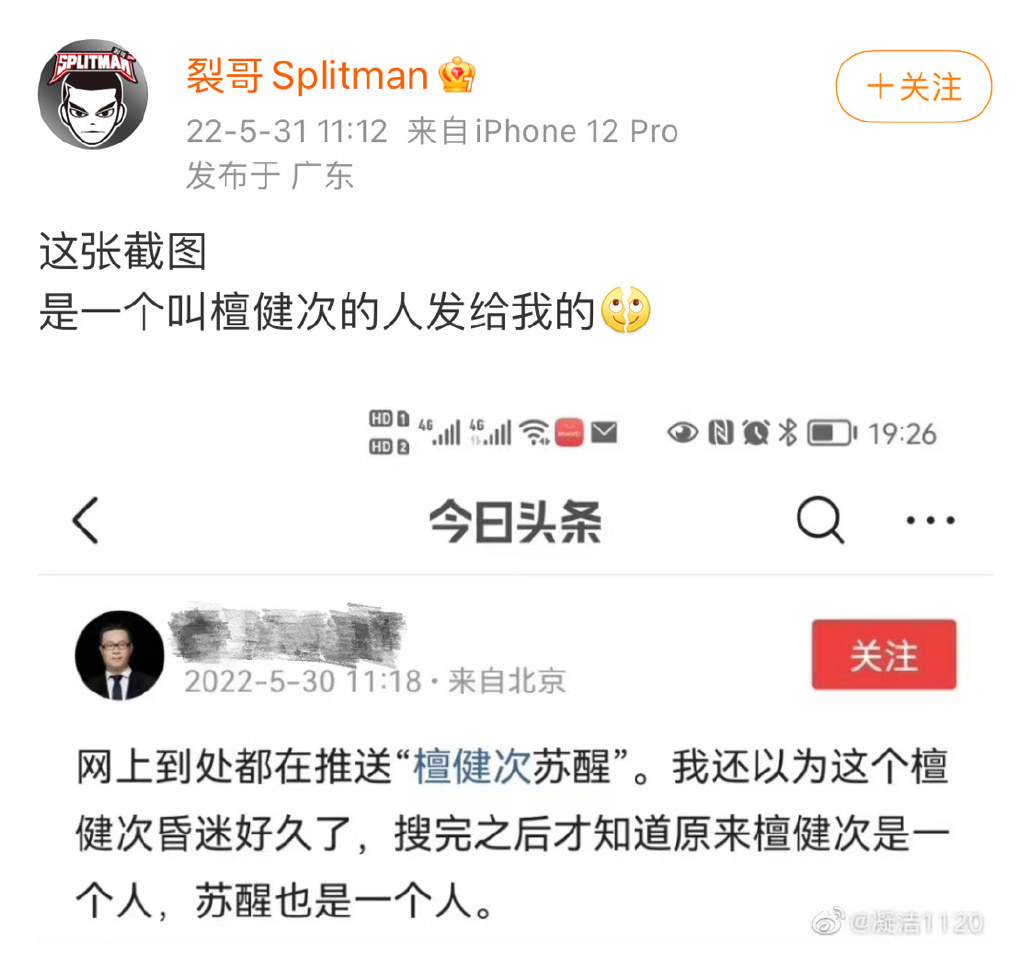
Task: Tap the red Huawei notification icon
Action: 569,432
